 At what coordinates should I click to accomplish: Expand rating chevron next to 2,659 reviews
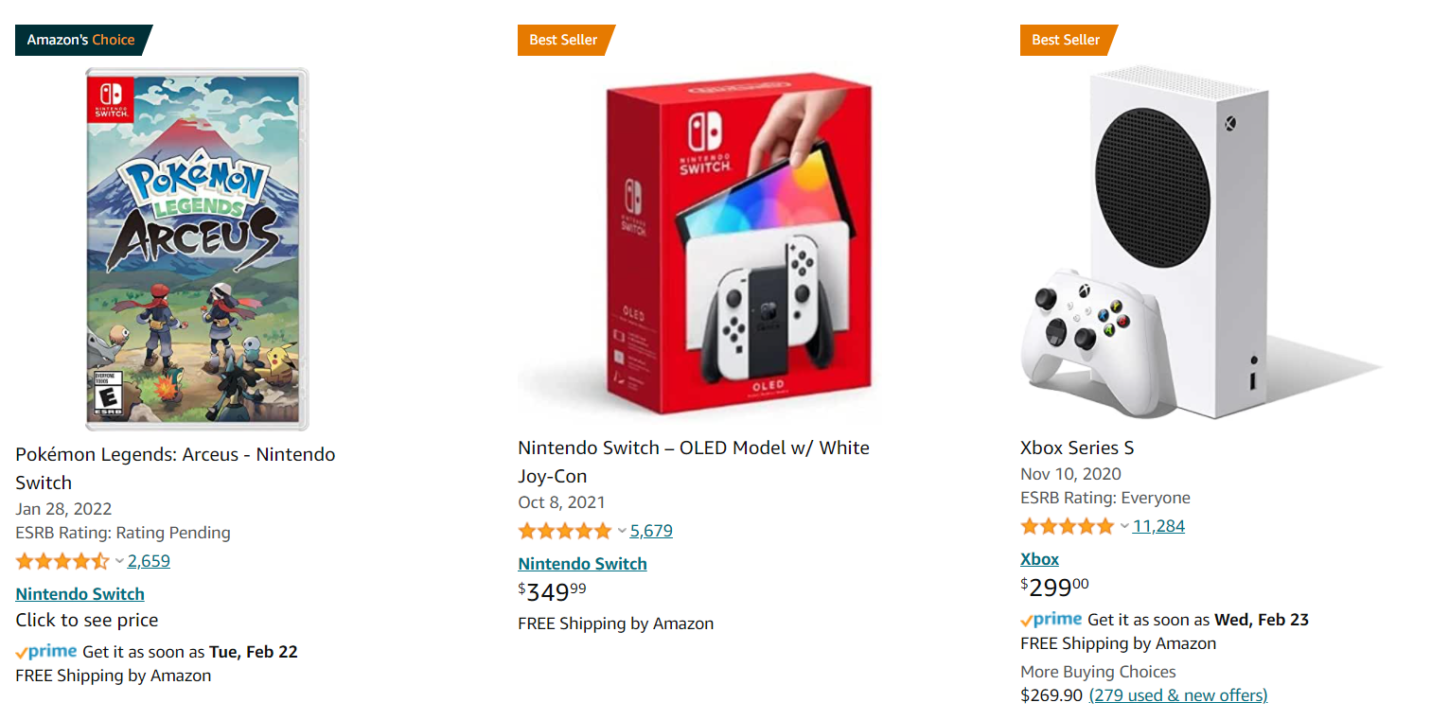(119, 561)
